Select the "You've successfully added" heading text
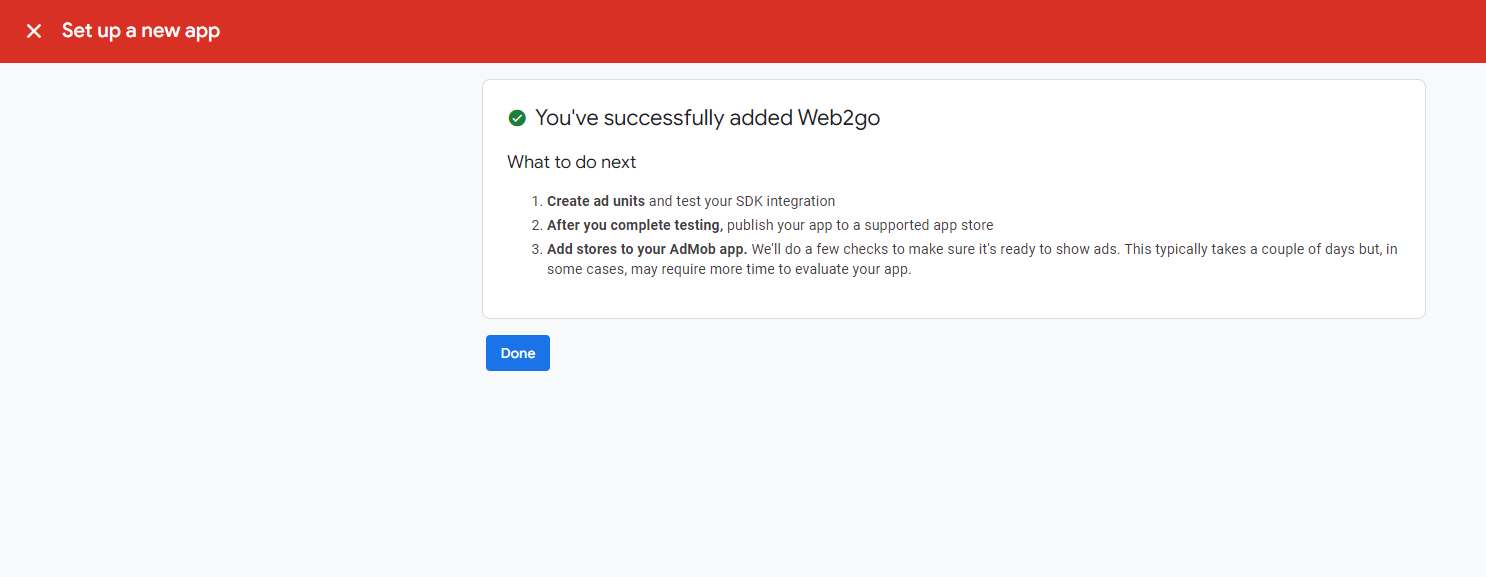The height and width of the screenshot is (577, 1486). (664, 118)
